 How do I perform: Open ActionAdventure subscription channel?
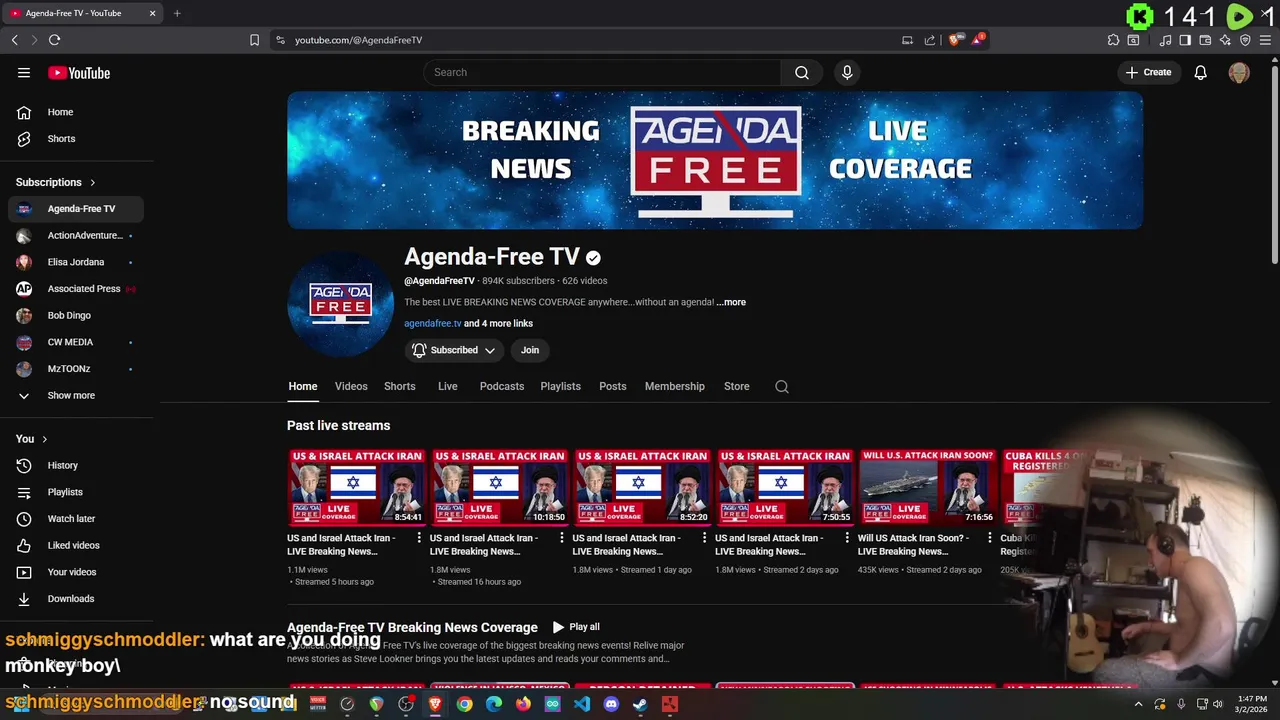[x=77, y=235]
